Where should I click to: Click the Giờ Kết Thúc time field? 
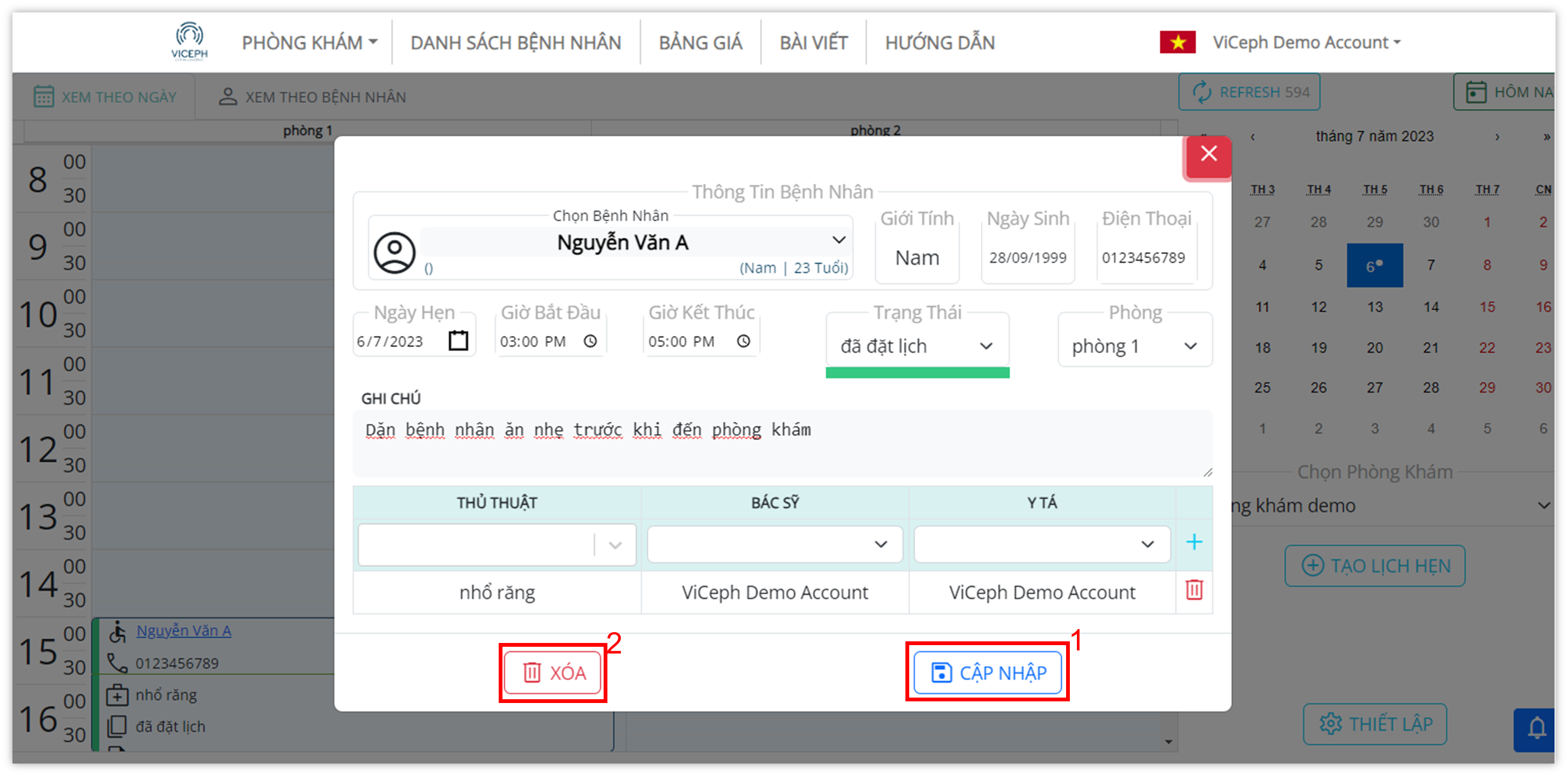click(x=701, y=341)
